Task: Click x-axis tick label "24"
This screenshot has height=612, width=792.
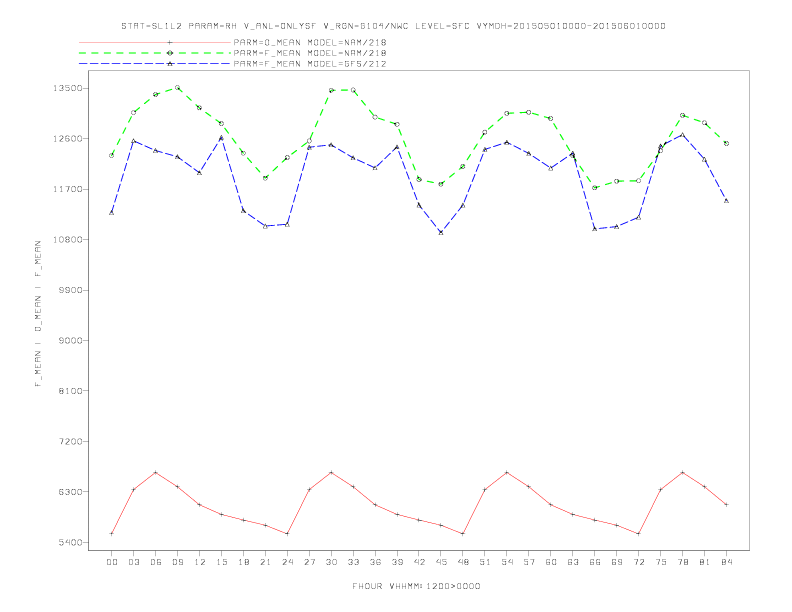Action: tap(287, 562)
